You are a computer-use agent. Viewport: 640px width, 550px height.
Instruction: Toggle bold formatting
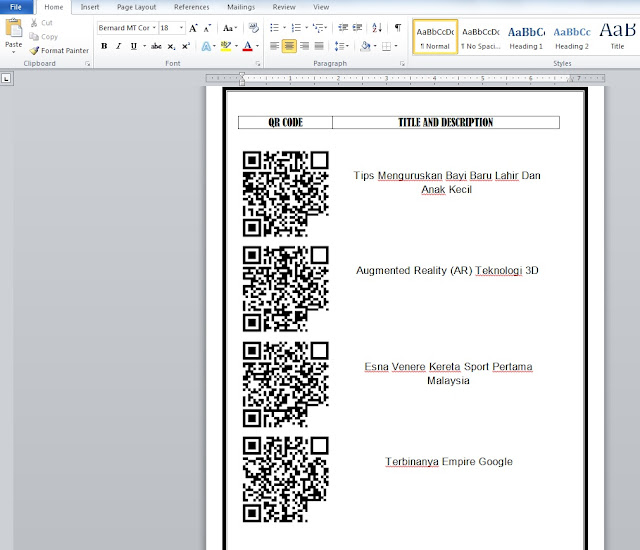pyautogui.click(x=104, y=46)
